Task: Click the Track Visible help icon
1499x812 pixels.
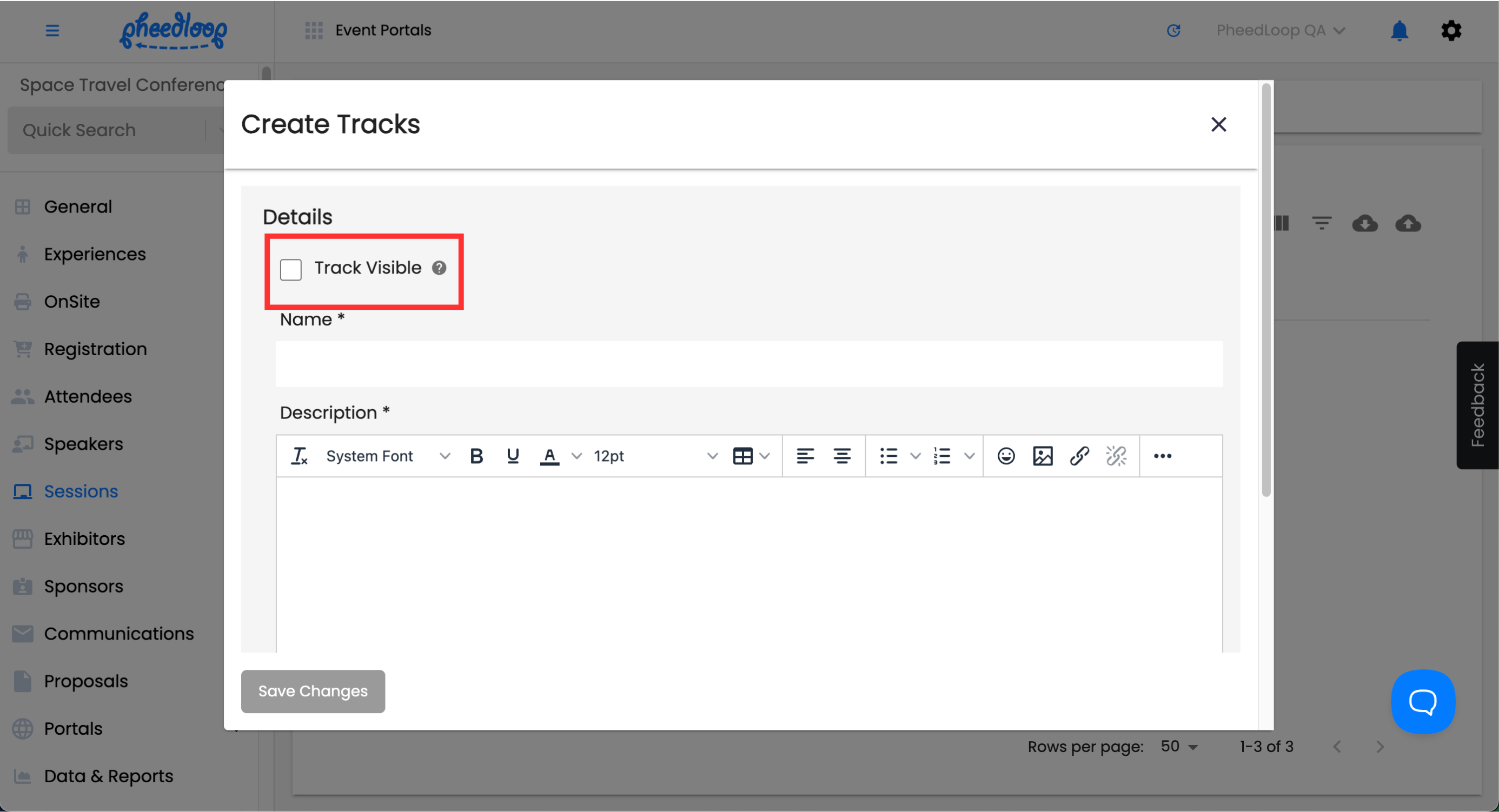Action: click(x=439, y=268)
